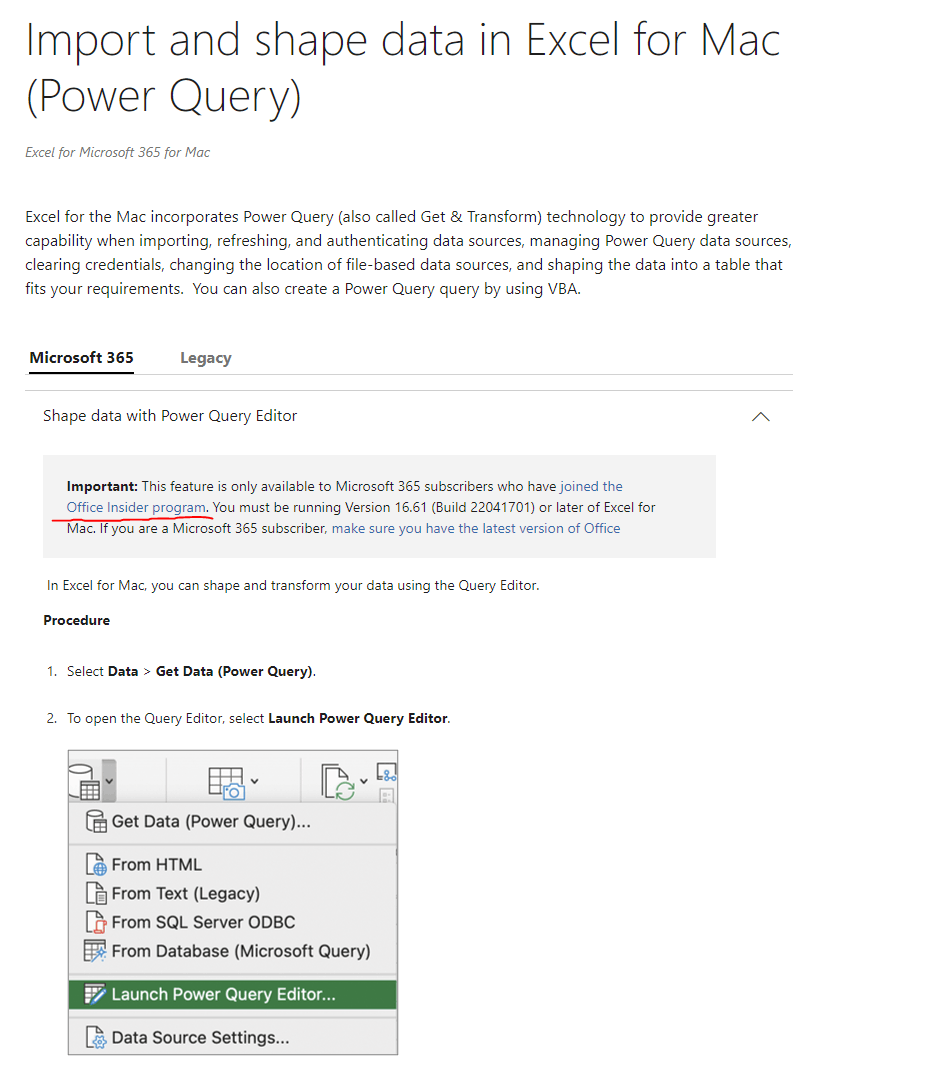Select From HTML in the menu
The width and height of the screenshot is (950, 1069).
(233, 864)
